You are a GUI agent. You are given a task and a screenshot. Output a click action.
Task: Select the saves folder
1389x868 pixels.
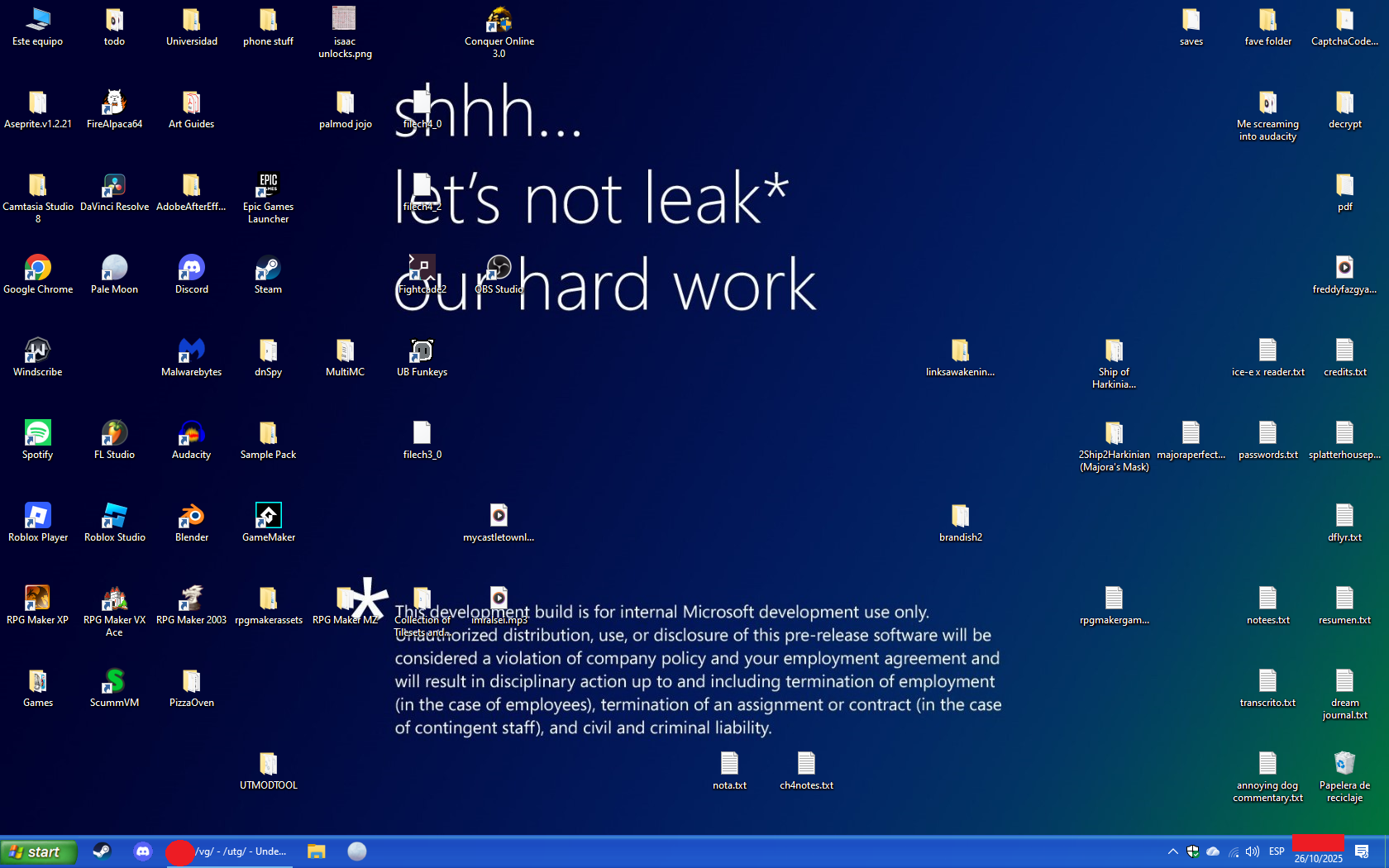[x=1191, y=26]
